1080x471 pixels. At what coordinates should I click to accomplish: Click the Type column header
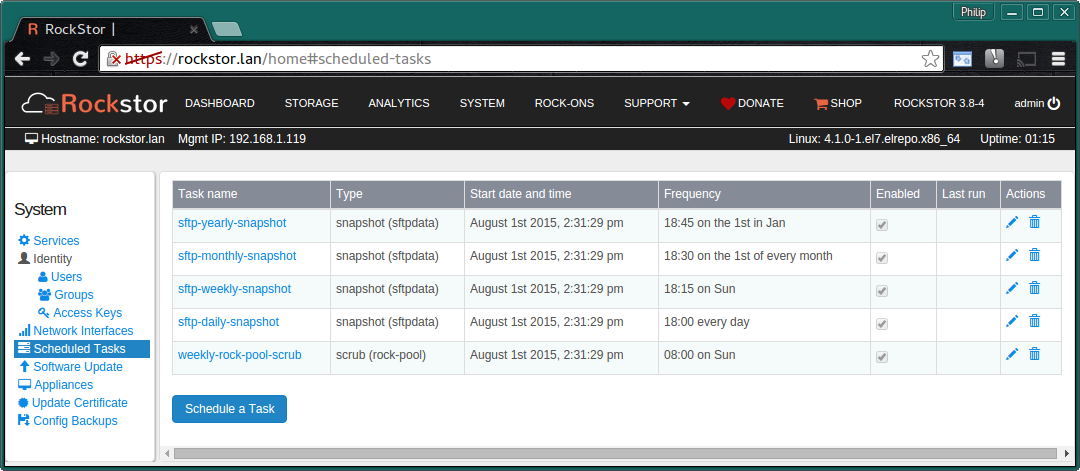[x=397, y=194]
